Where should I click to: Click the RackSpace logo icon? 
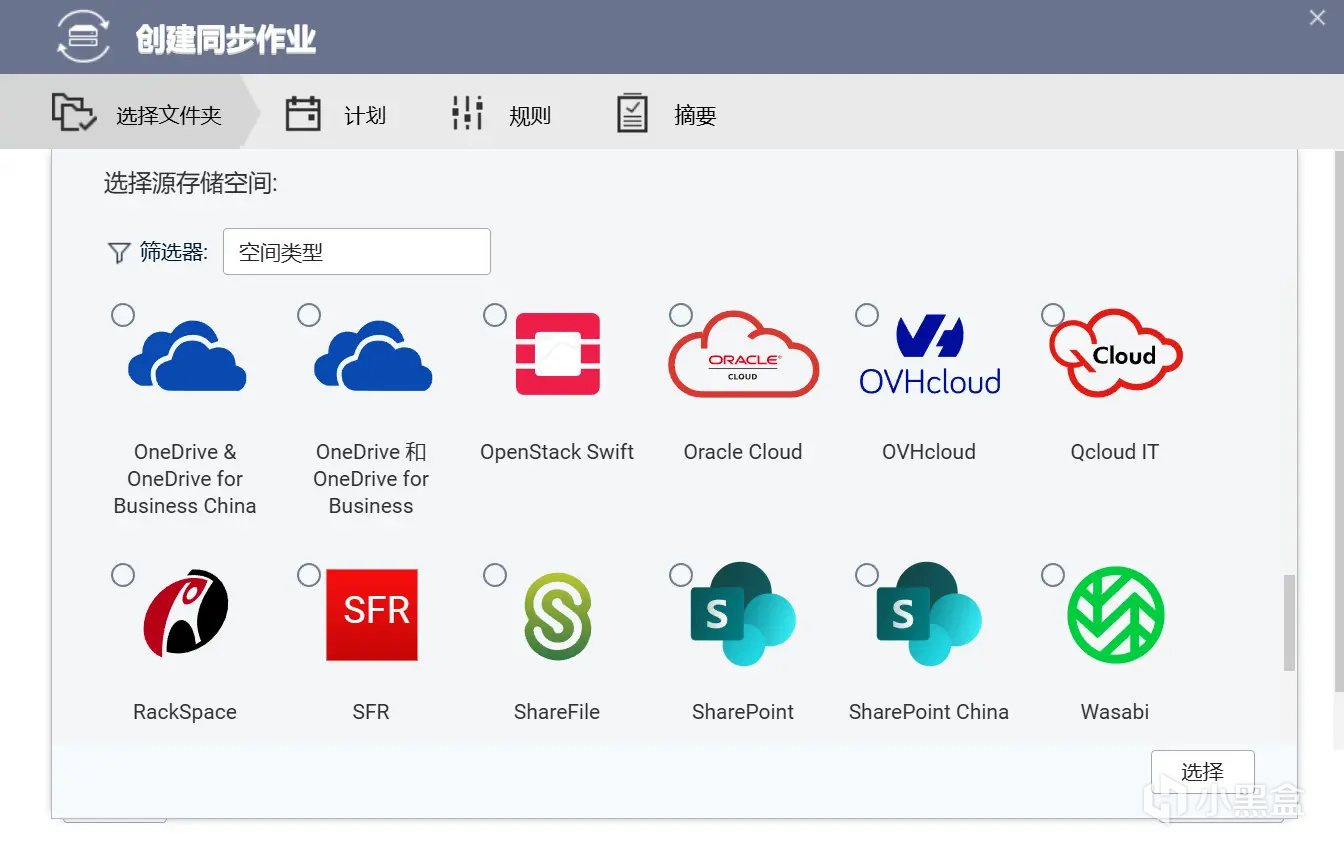pyautogui.click(x=185, y=613)
